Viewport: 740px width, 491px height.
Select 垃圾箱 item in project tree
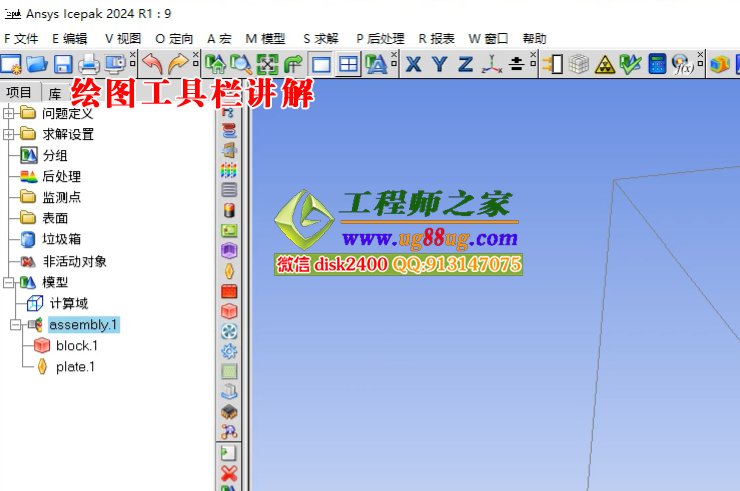(61, 240)
